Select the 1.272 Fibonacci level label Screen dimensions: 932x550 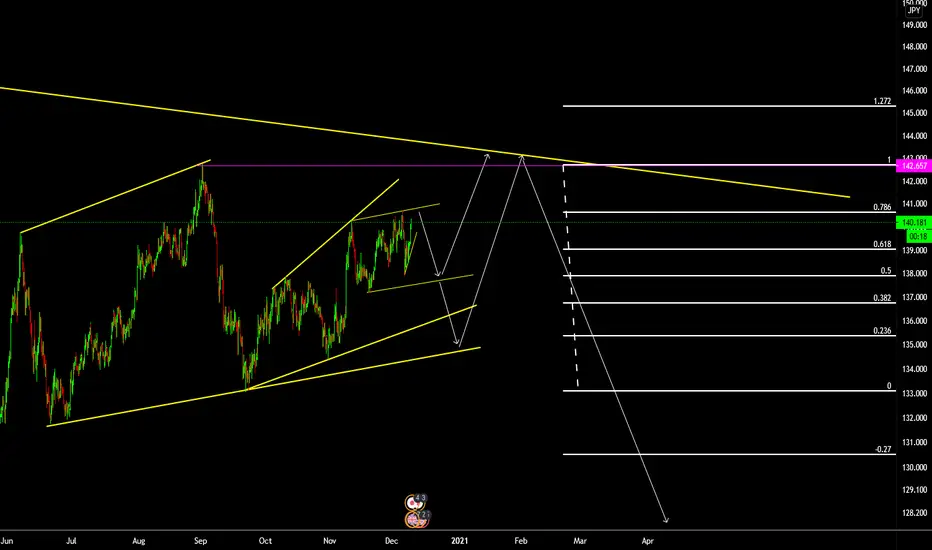[x=882, y=101]
